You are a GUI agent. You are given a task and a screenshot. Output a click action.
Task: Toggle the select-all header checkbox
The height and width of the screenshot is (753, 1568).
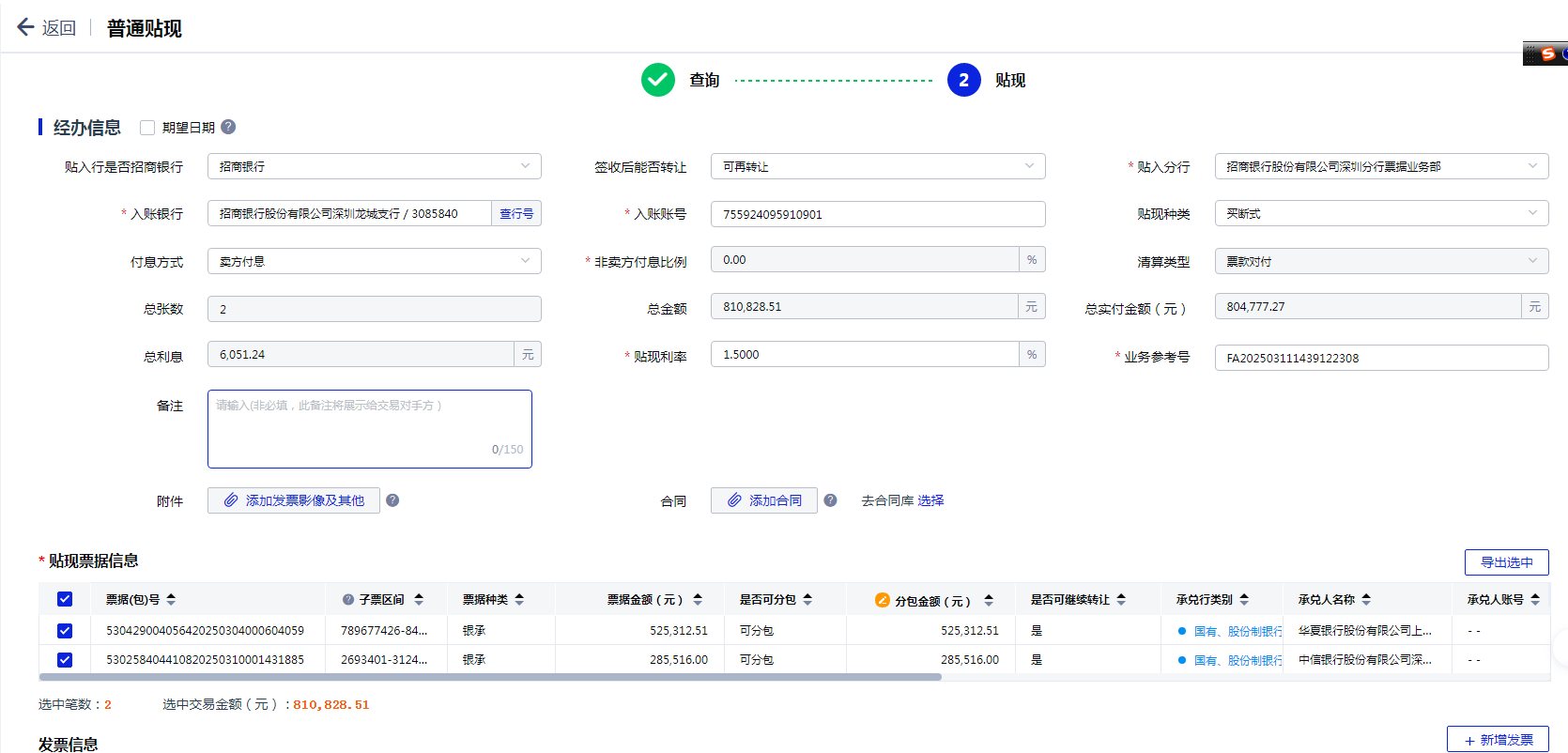point(65,599)
